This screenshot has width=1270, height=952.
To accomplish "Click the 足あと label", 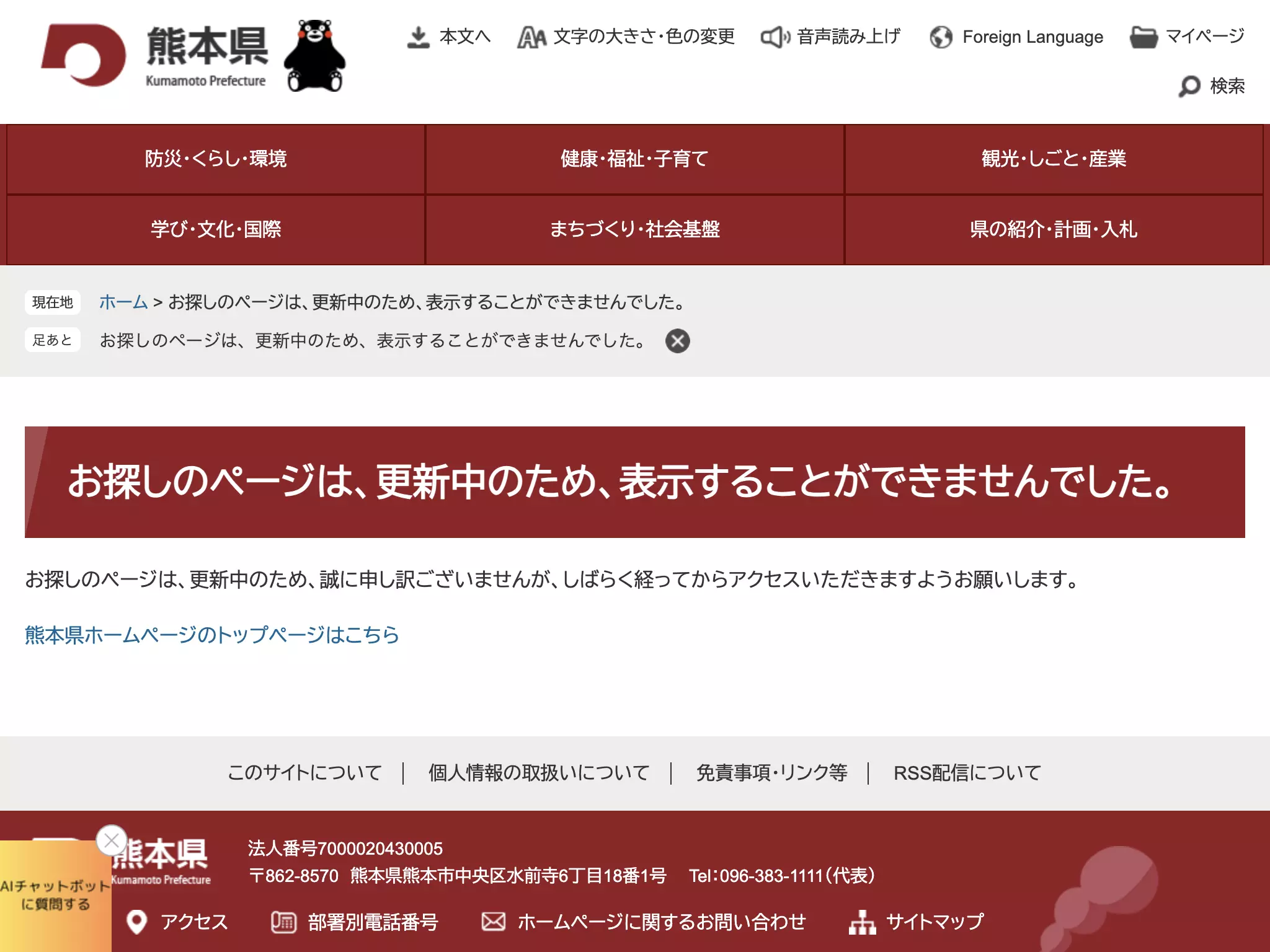I will pos(53,340).
